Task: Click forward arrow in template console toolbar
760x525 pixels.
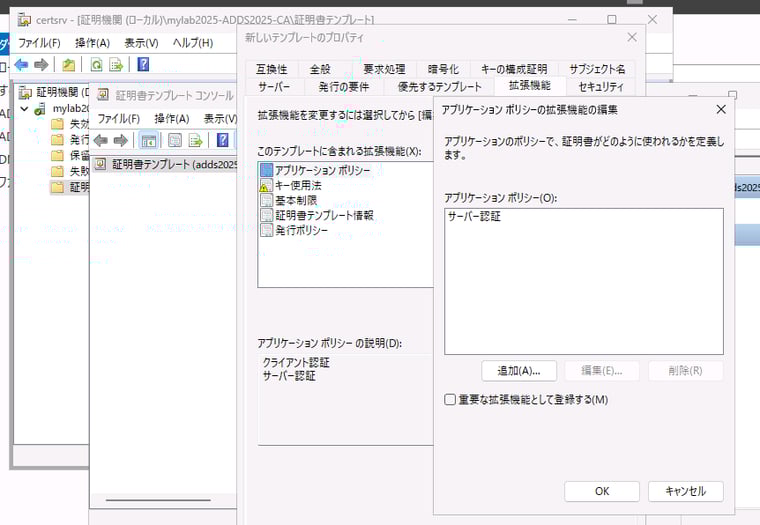Action: pos(120,141)
